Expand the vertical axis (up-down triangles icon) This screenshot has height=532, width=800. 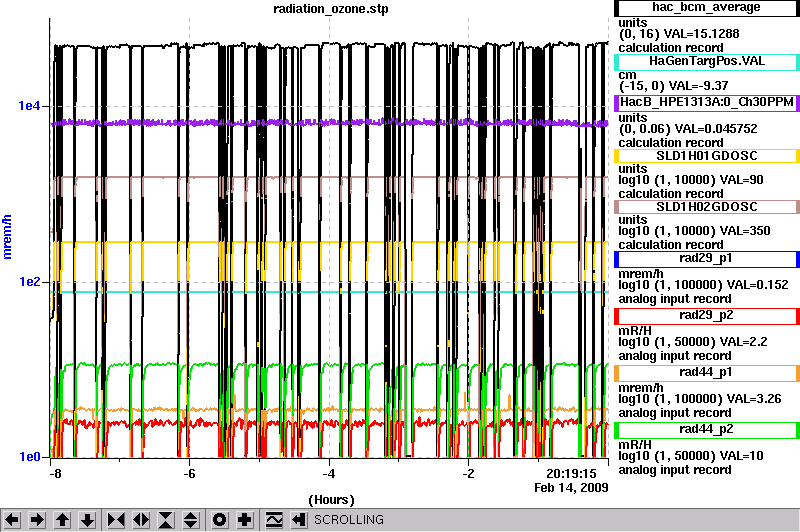(191, 520)
